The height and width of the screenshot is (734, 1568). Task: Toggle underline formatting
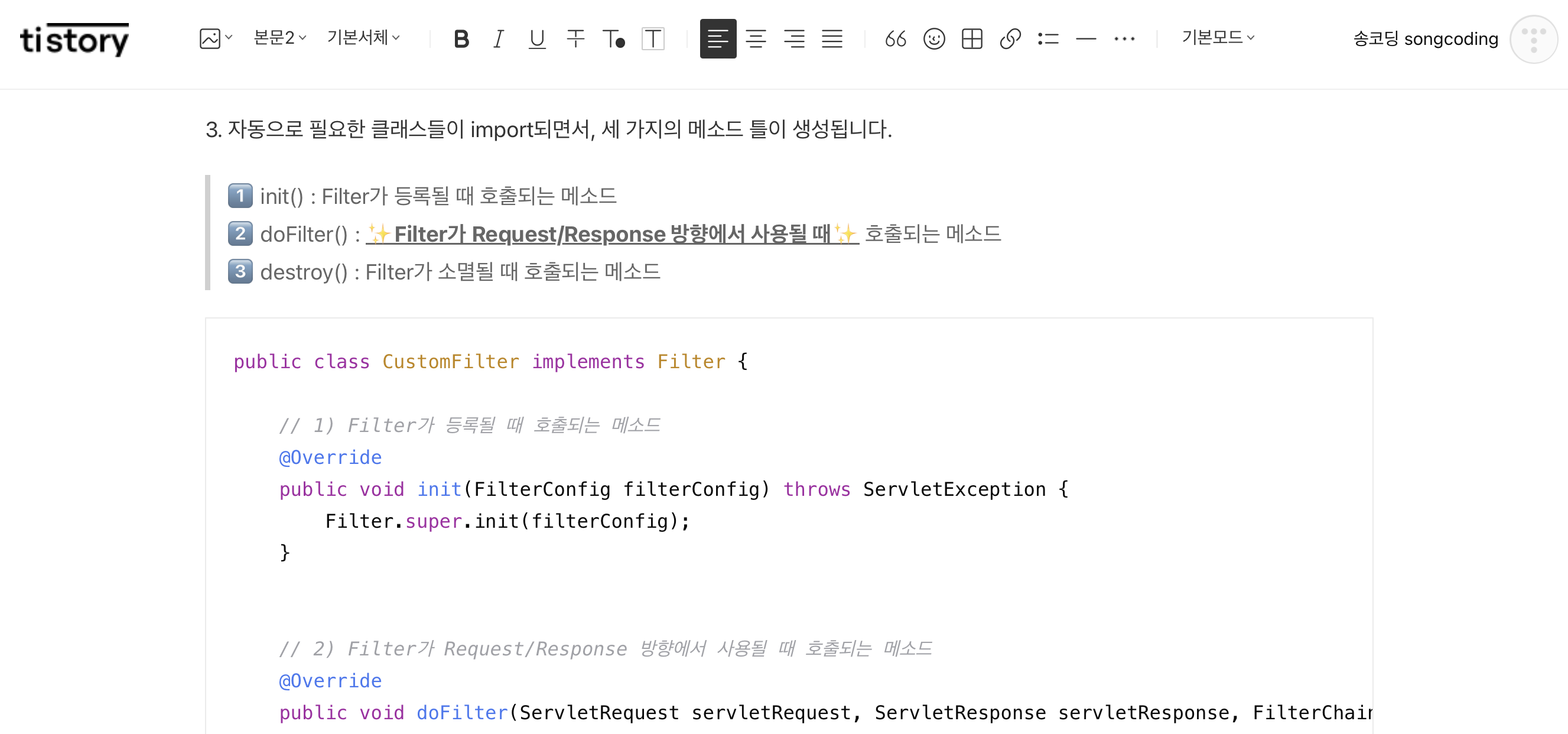tap(537, 39)
